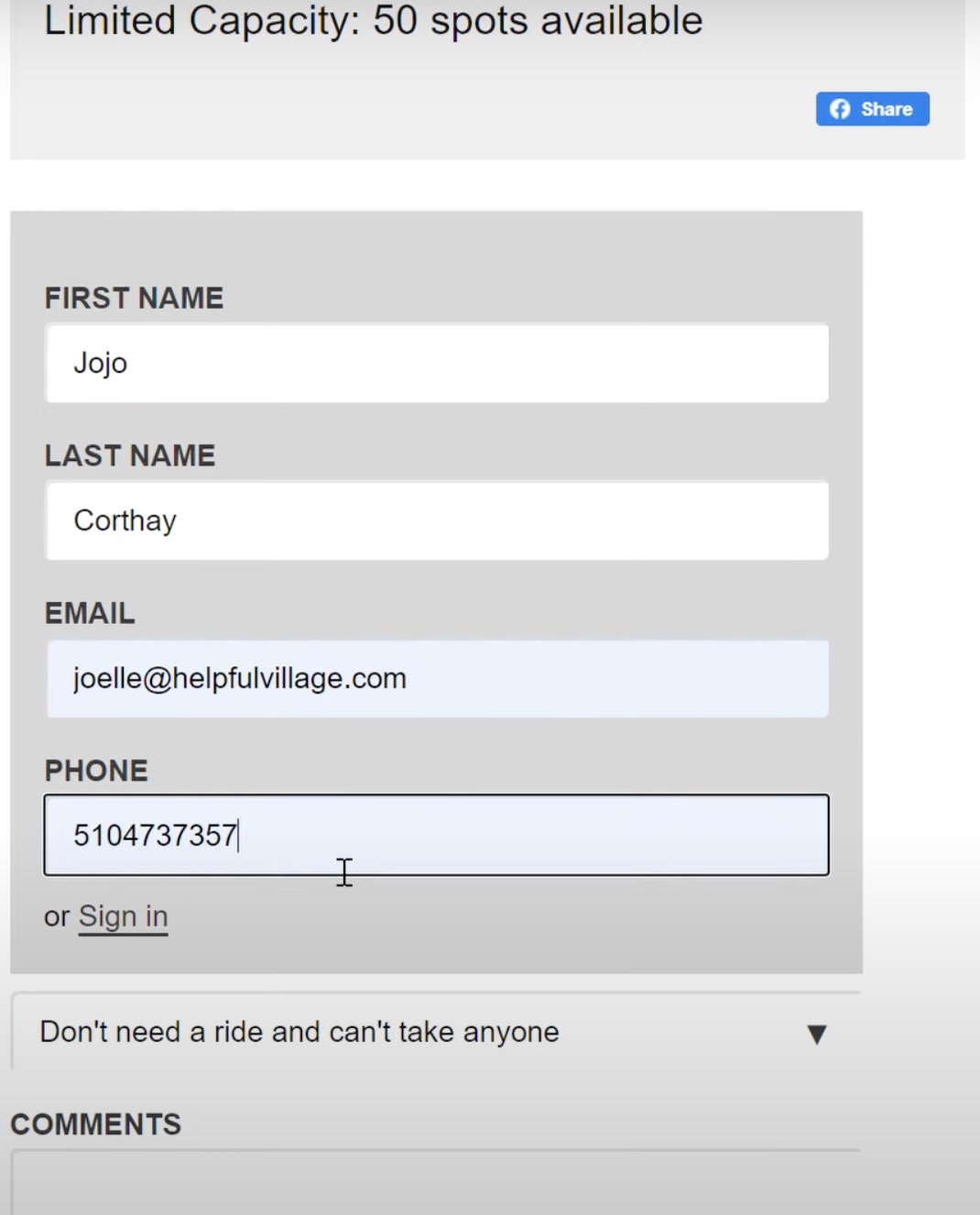The width and height of the screenshot is (980, 1215).
Task: Click the COMMENTS section label
Action: point(96,1124)
